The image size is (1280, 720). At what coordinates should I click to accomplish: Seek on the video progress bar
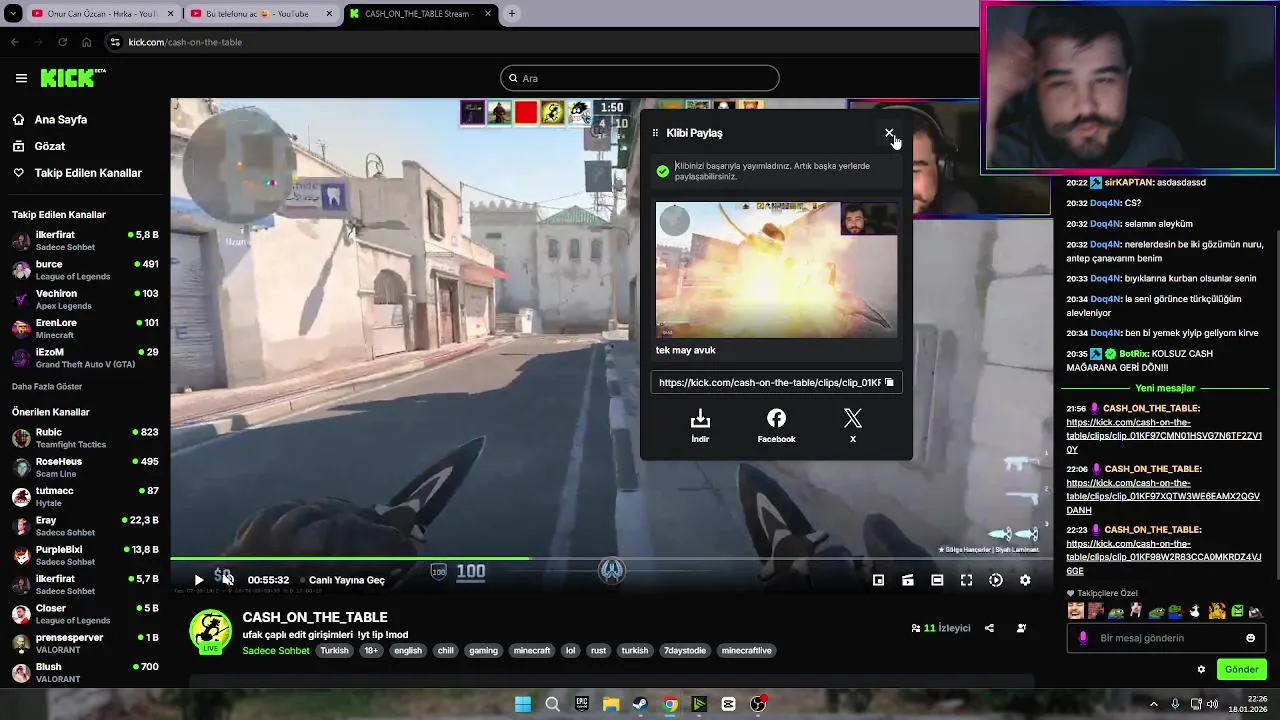click(611, 559)
